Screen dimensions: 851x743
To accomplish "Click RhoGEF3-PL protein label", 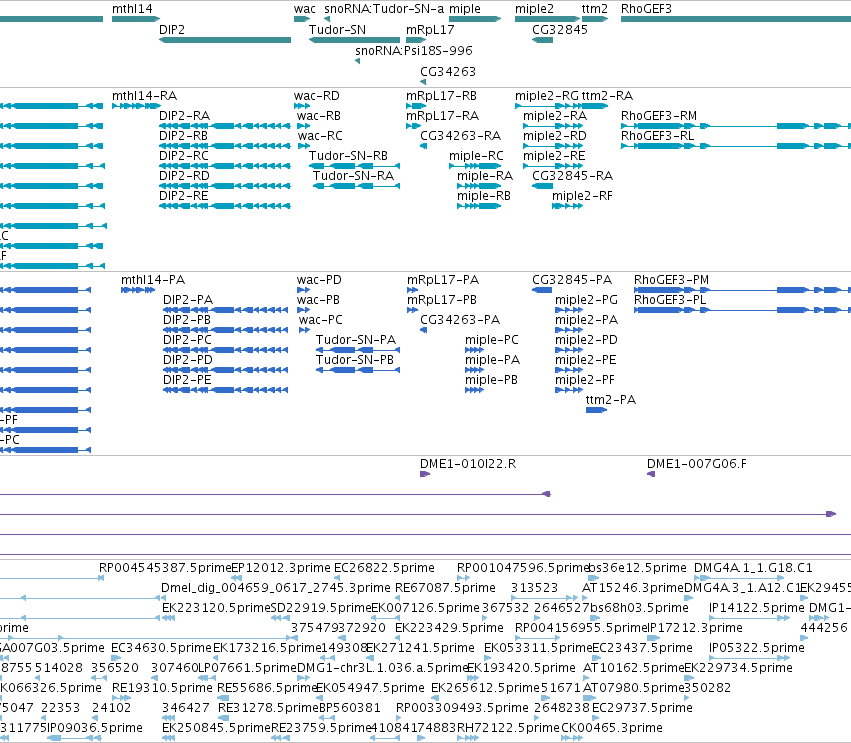I will tap(670, 300).
